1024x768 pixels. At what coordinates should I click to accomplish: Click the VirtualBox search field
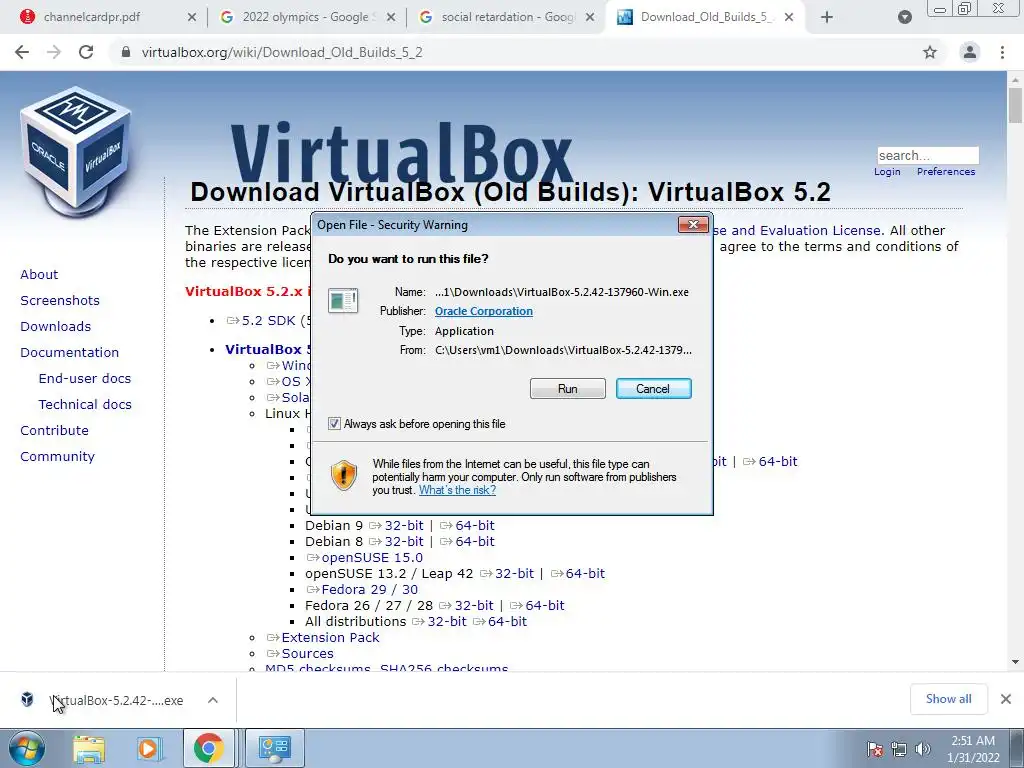click(928, 155)
